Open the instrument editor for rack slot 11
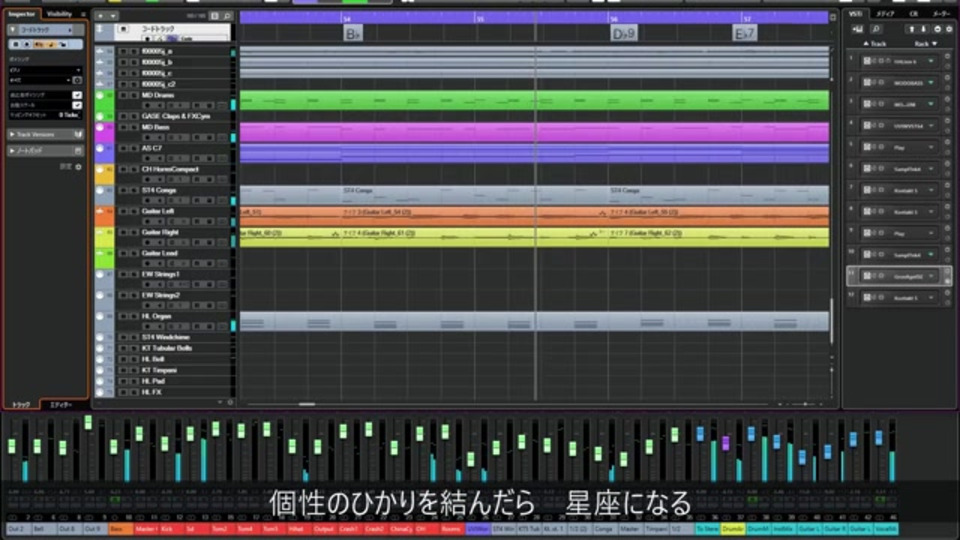960x540 pixels. click(867, 276)
